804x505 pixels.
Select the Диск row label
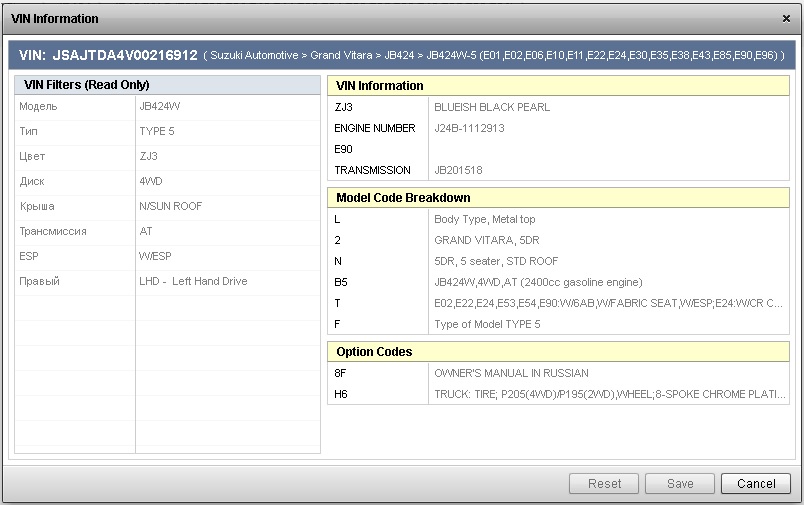[x=32, y=181]
